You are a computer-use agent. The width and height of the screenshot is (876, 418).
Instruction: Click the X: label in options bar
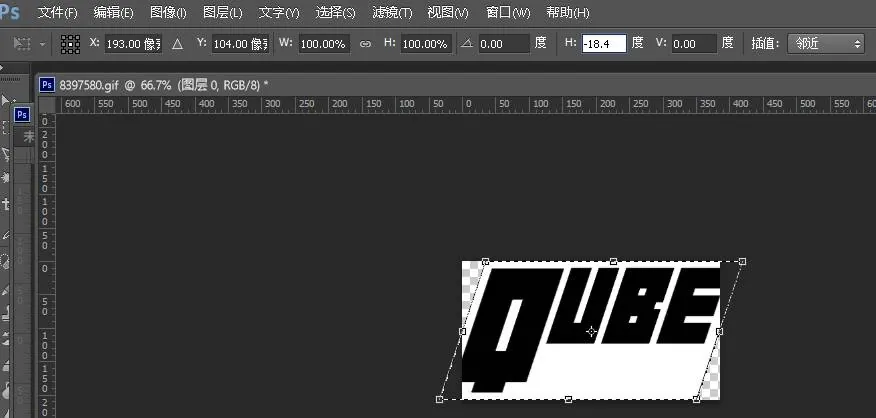coord(94,42)
